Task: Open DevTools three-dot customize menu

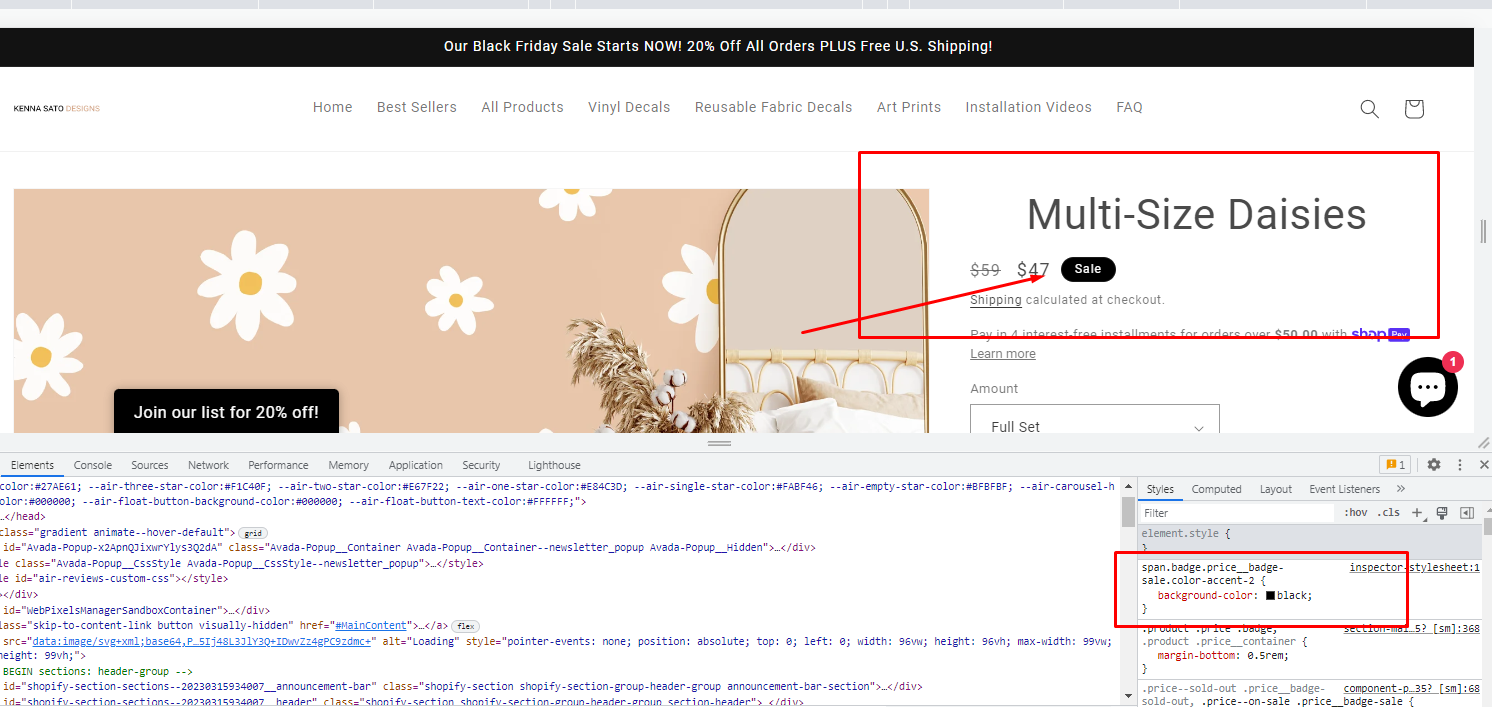Action: (1459, 465)
